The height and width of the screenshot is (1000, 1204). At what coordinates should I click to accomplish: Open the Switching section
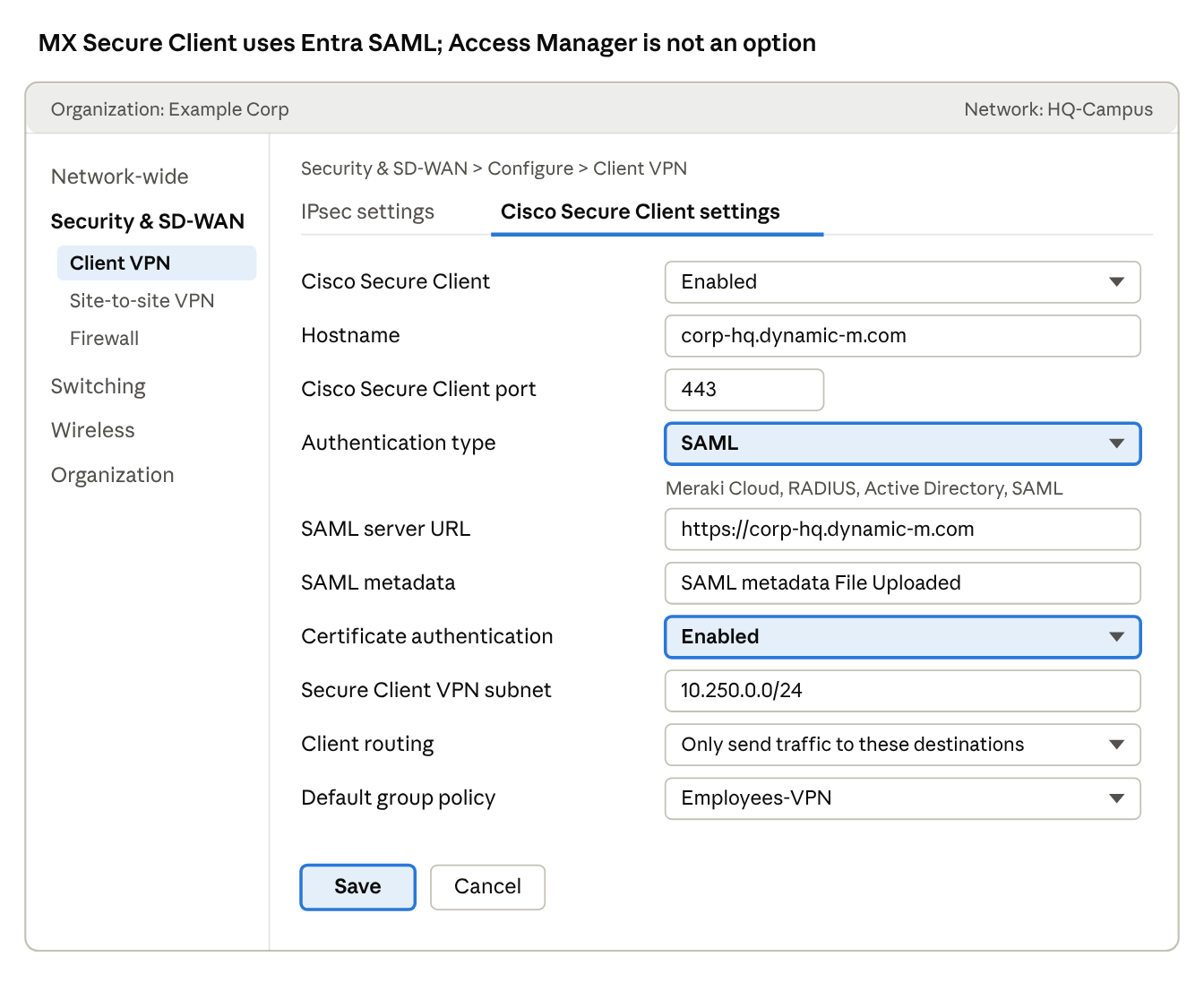coord(98,386)
